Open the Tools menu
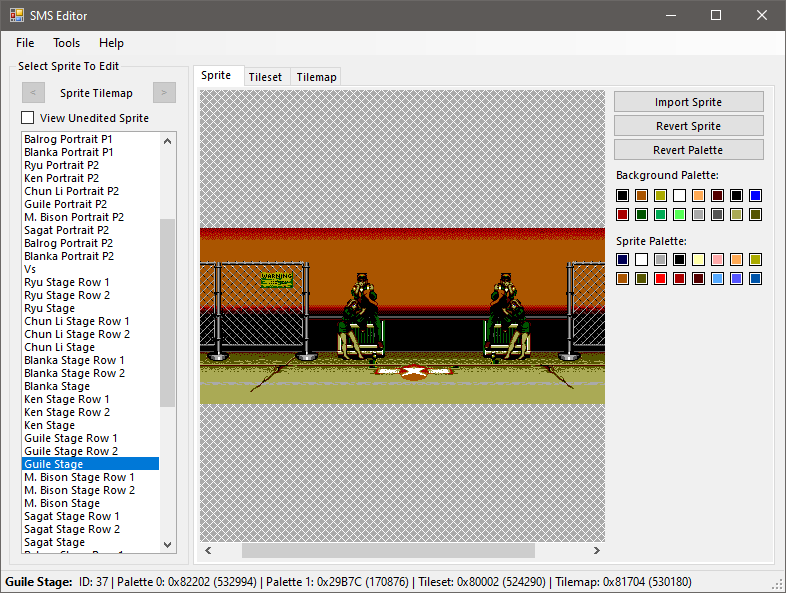 67,43
